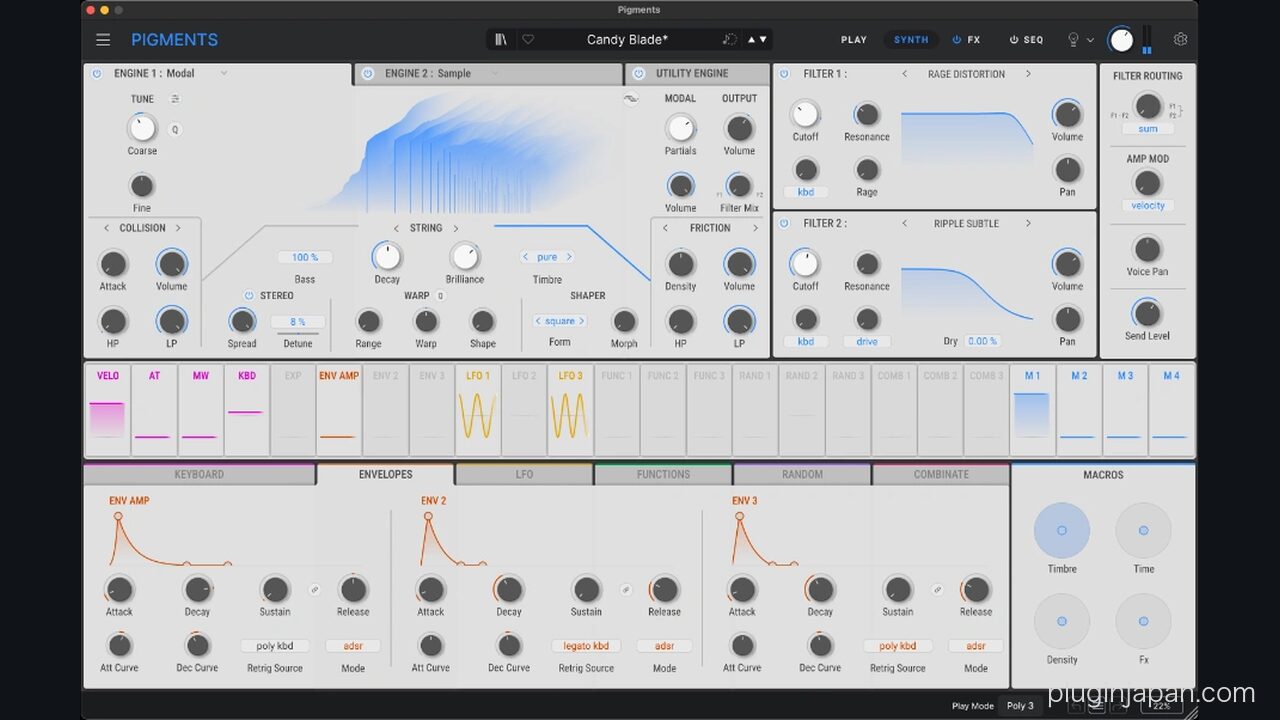
Task: Click the Detune 8 % slider
Action: [297, 323]
